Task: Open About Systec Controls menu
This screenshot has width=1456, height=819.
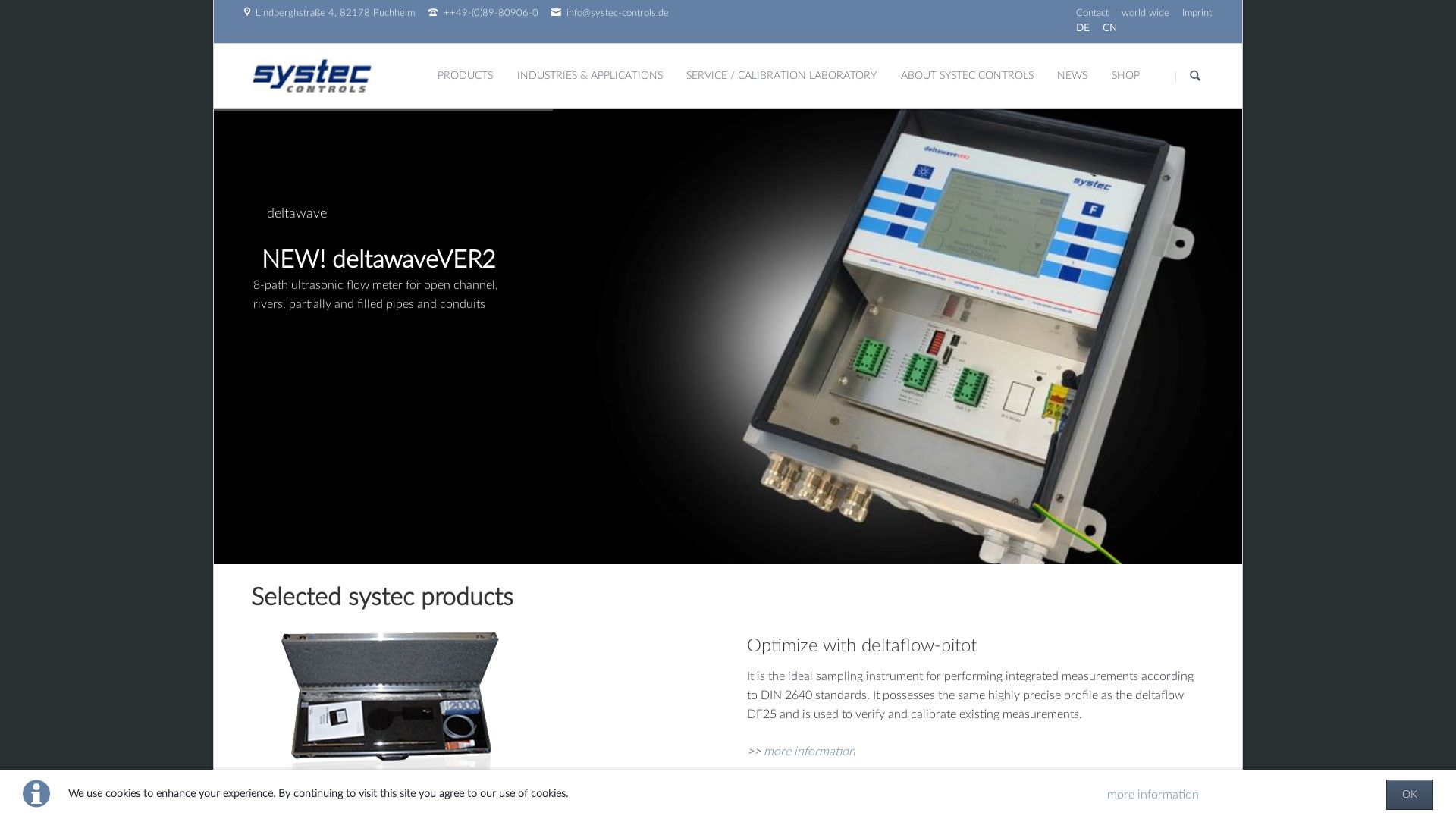Action: coord(967,76)
